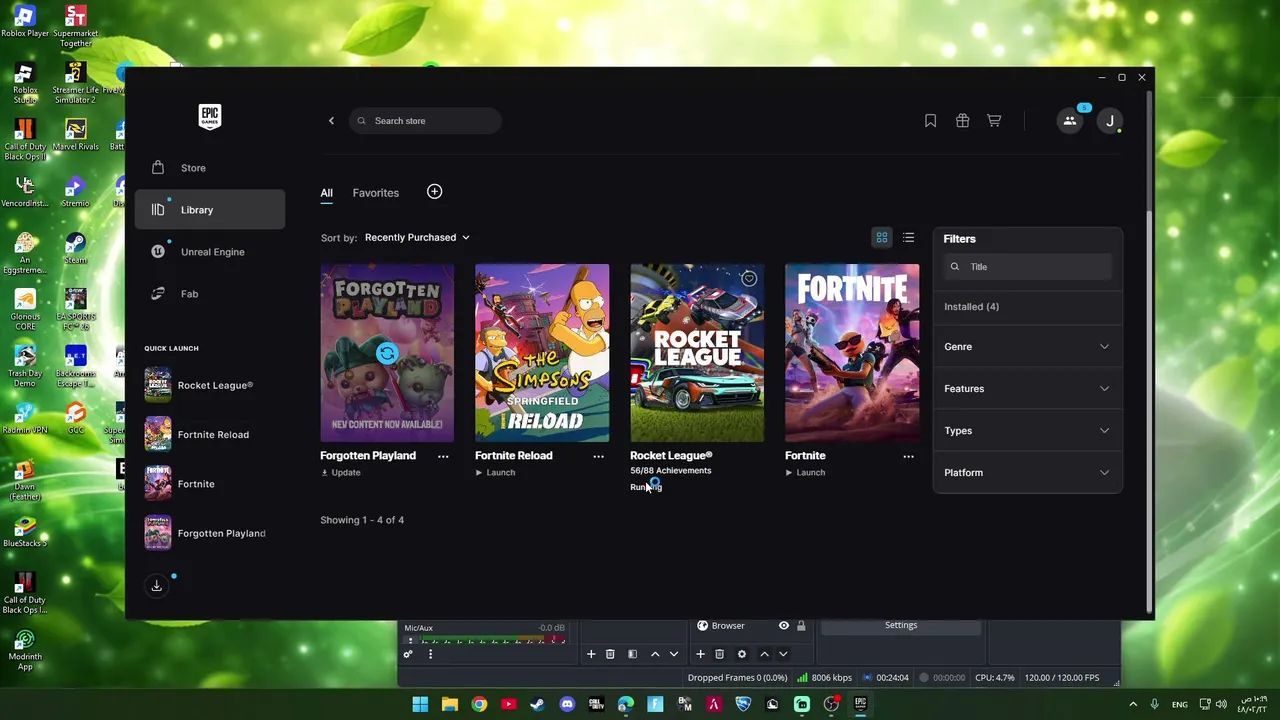Open the shopping cart
Image resolution: width=1280 pixels, height=720 pixels.
point(994,121)
